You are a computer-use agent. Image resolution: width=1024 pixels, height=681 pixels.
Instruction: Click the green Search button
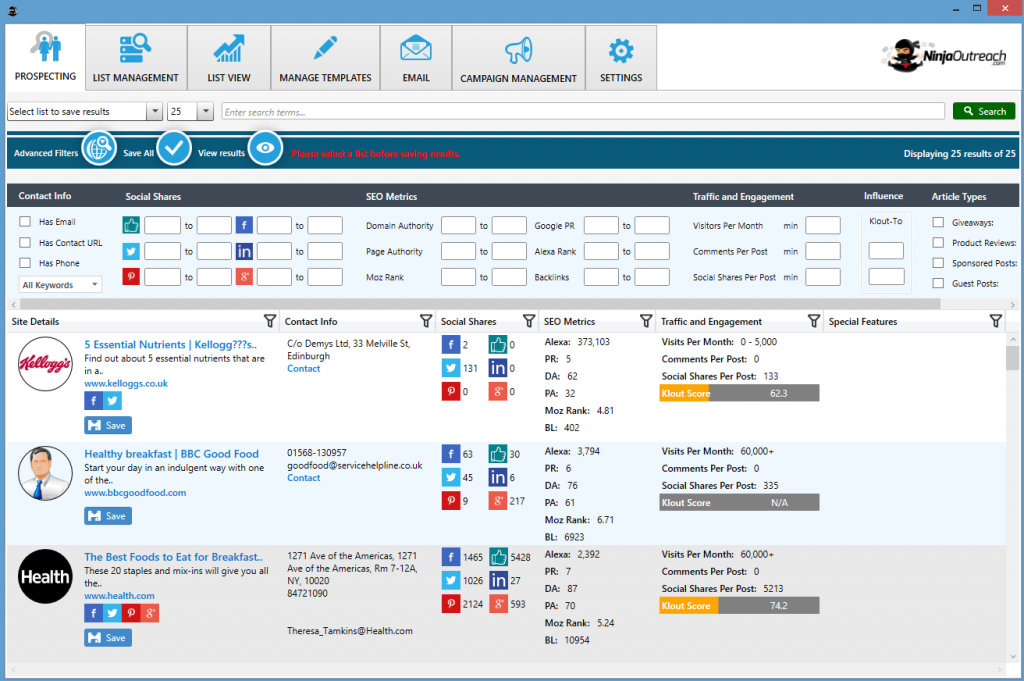984,111
